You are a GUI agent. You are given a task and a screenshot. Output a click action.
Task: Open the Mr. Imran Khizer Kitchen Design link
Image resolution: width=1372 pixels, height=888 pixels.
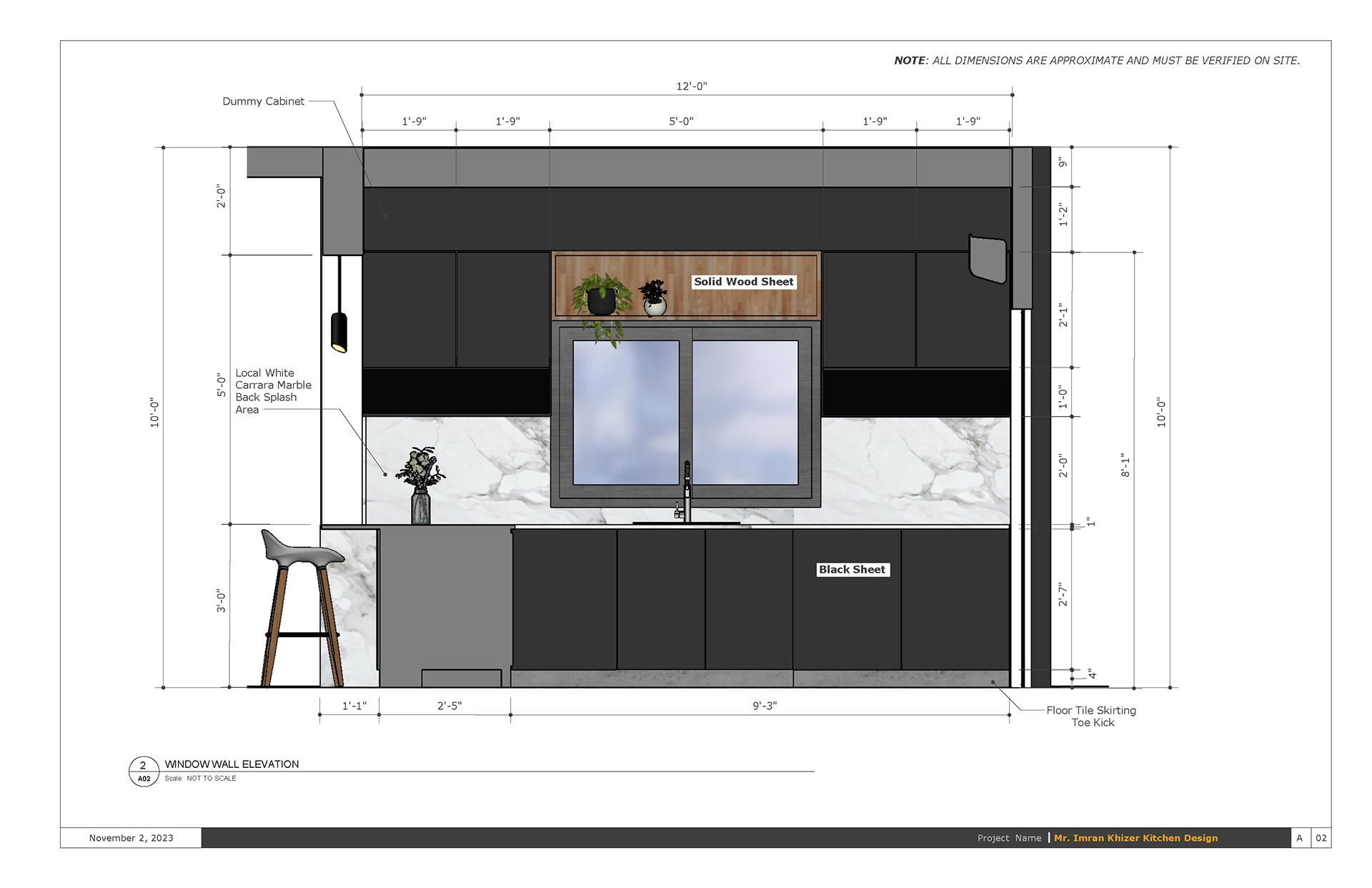coord(1135,837)
